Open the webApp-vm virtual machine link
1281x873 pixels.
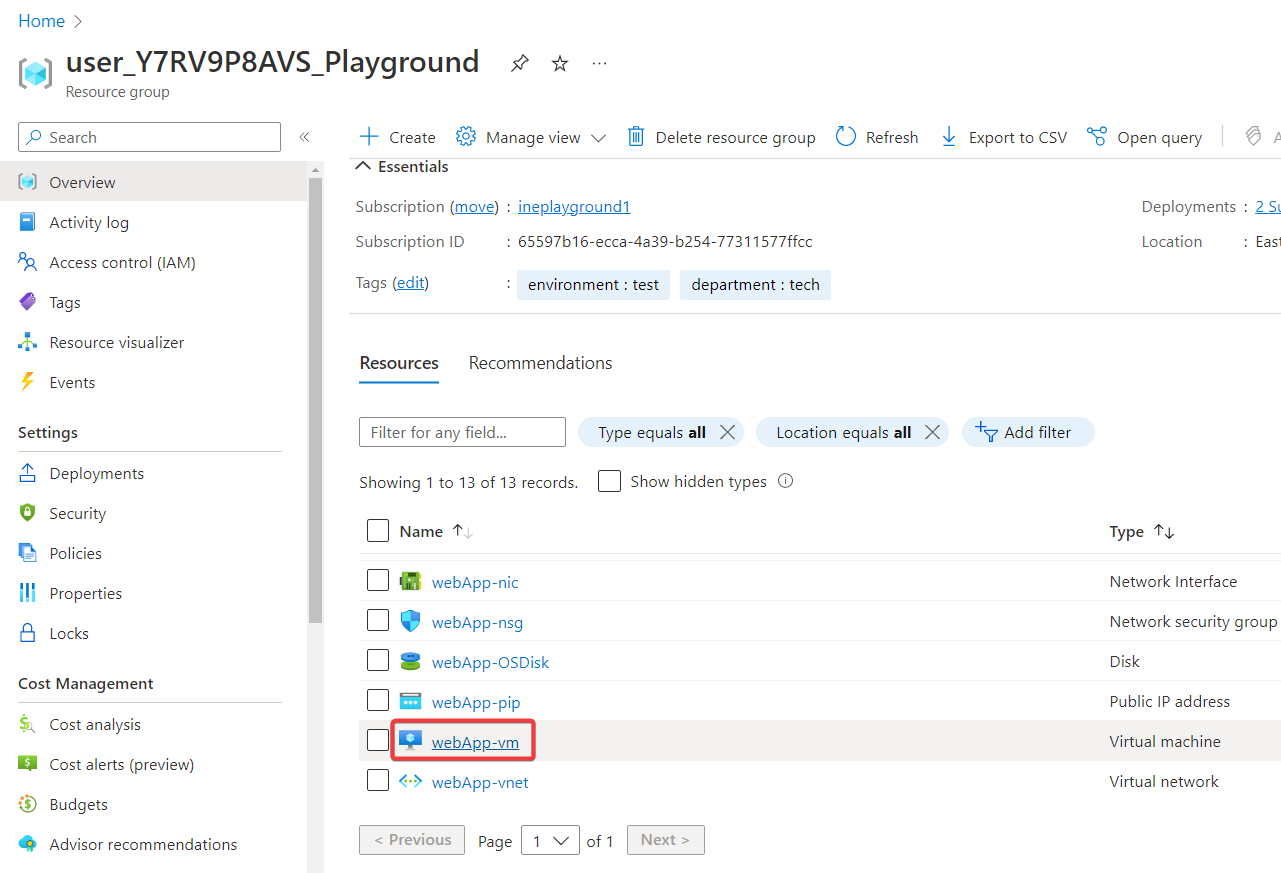(475, 742)
